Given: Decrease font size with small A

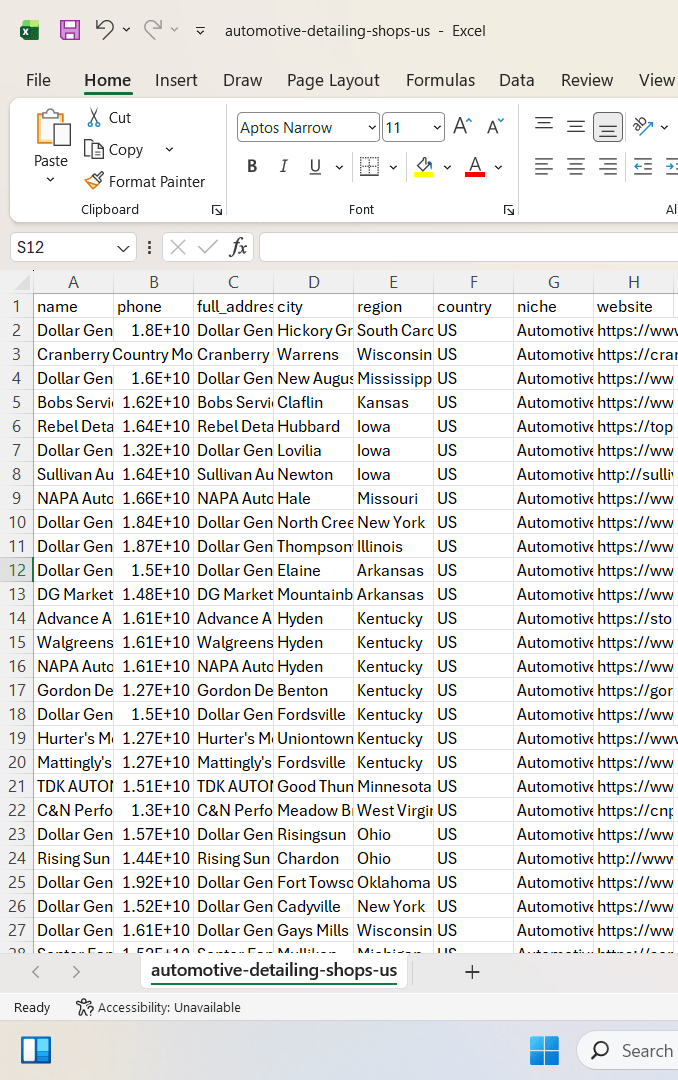Looking at the screenshot, I should tap(495, 126).
